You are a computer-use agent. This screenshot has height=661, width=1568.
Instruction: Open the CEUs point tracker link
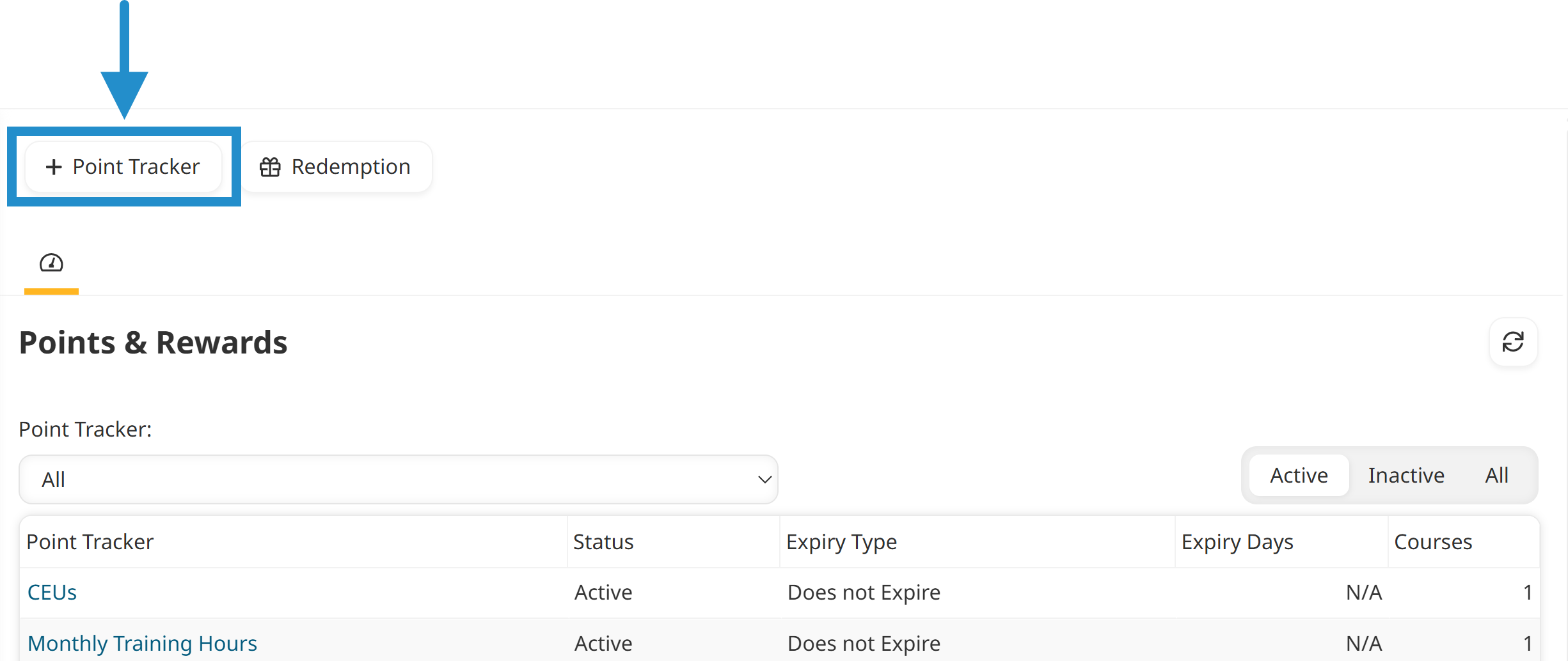(52, 593)
